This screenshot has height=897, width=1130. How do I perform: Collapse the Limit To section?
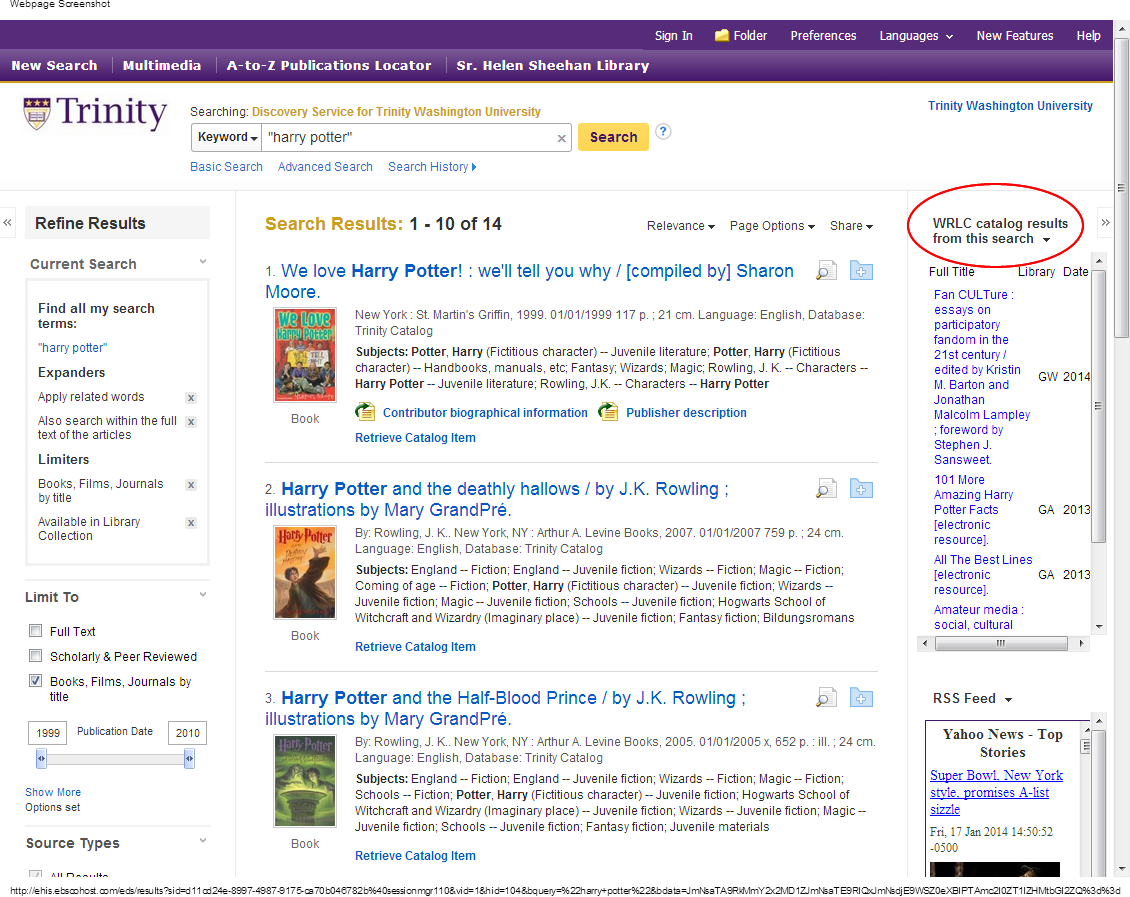(203, 594)
